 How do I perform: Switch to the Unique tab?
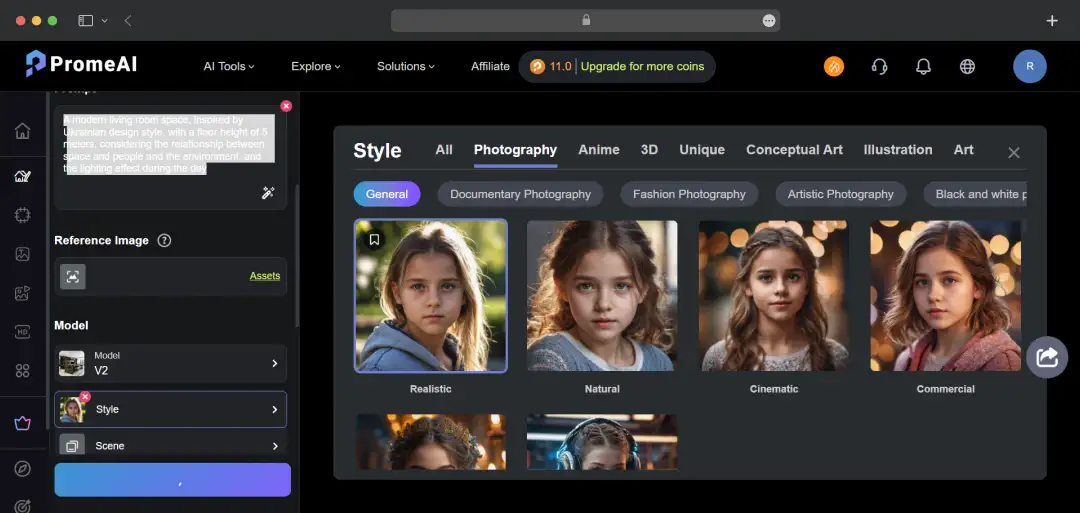click(702, 149)
